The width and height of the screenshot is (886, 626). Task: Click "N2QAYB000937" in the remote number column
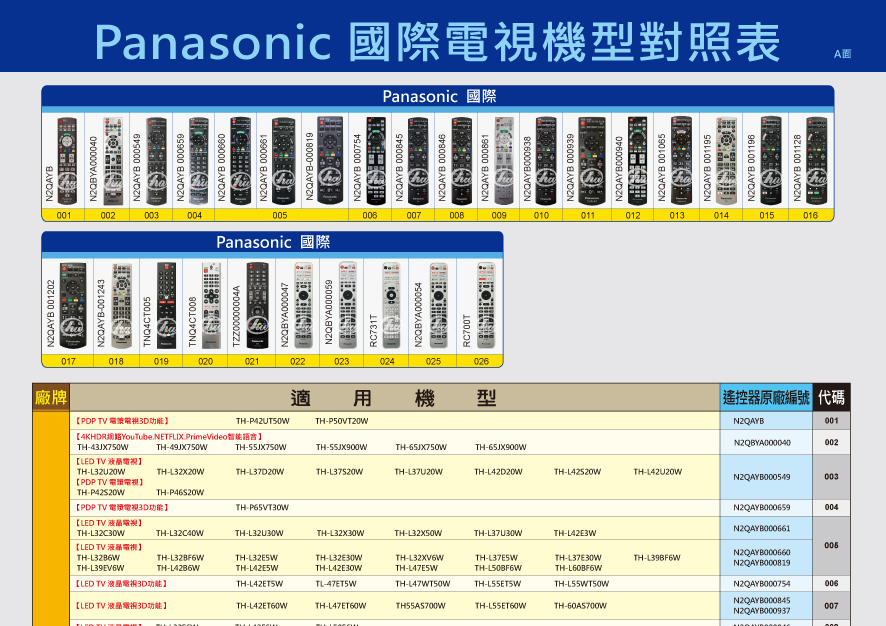(x=762, y=611)
